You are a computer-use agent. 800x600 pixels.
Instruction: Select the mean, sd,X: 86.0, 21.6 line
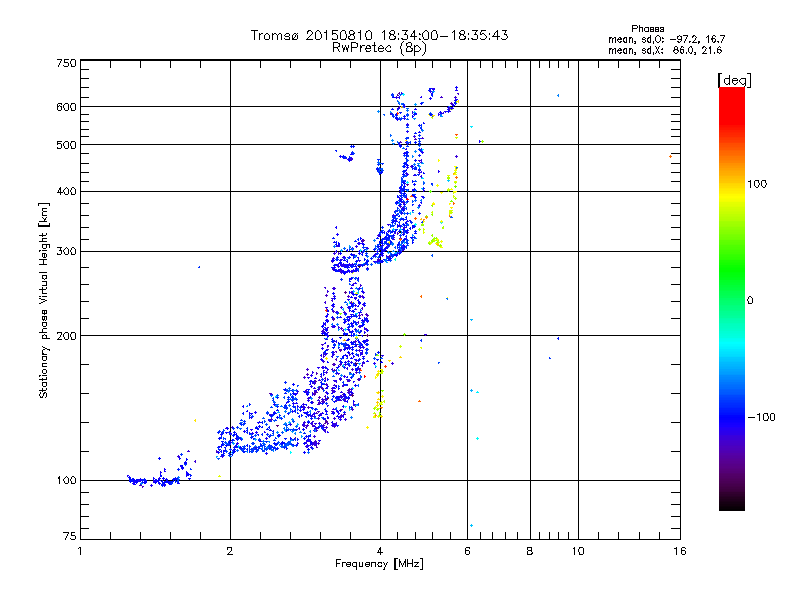[665, 50]
